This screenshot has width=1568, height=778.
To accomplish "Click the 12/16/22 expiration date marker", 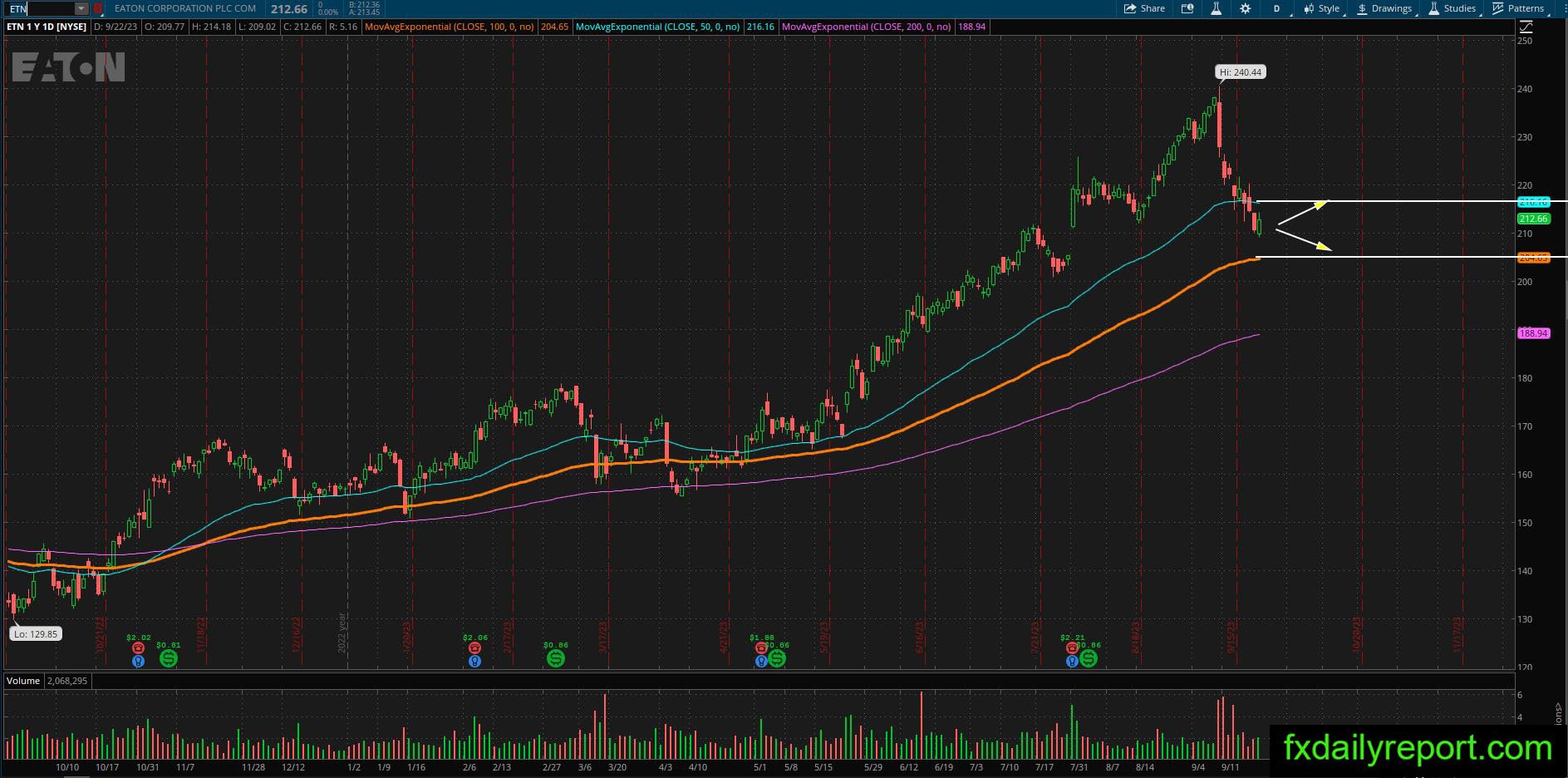I will click(297, 634).
